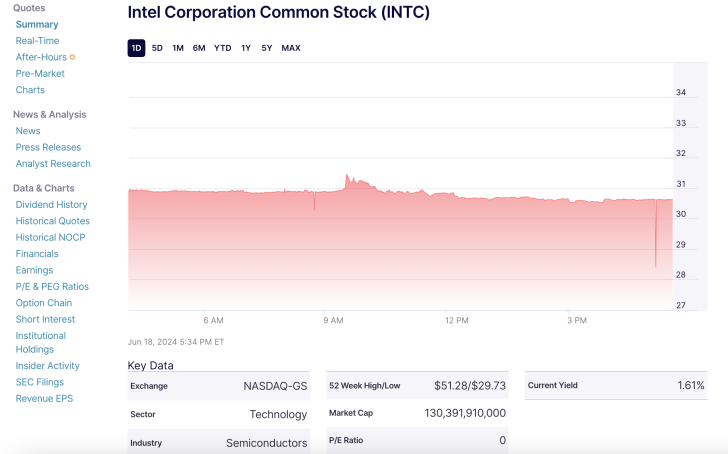
Task: Click the 52 Week High/Low label
Action: [x=364, y=386]
